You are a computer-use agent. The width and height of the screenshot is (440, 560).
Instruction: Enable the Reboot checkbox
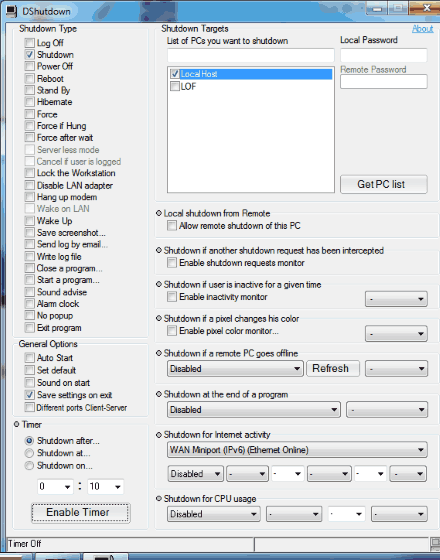[x=30, y=79]
